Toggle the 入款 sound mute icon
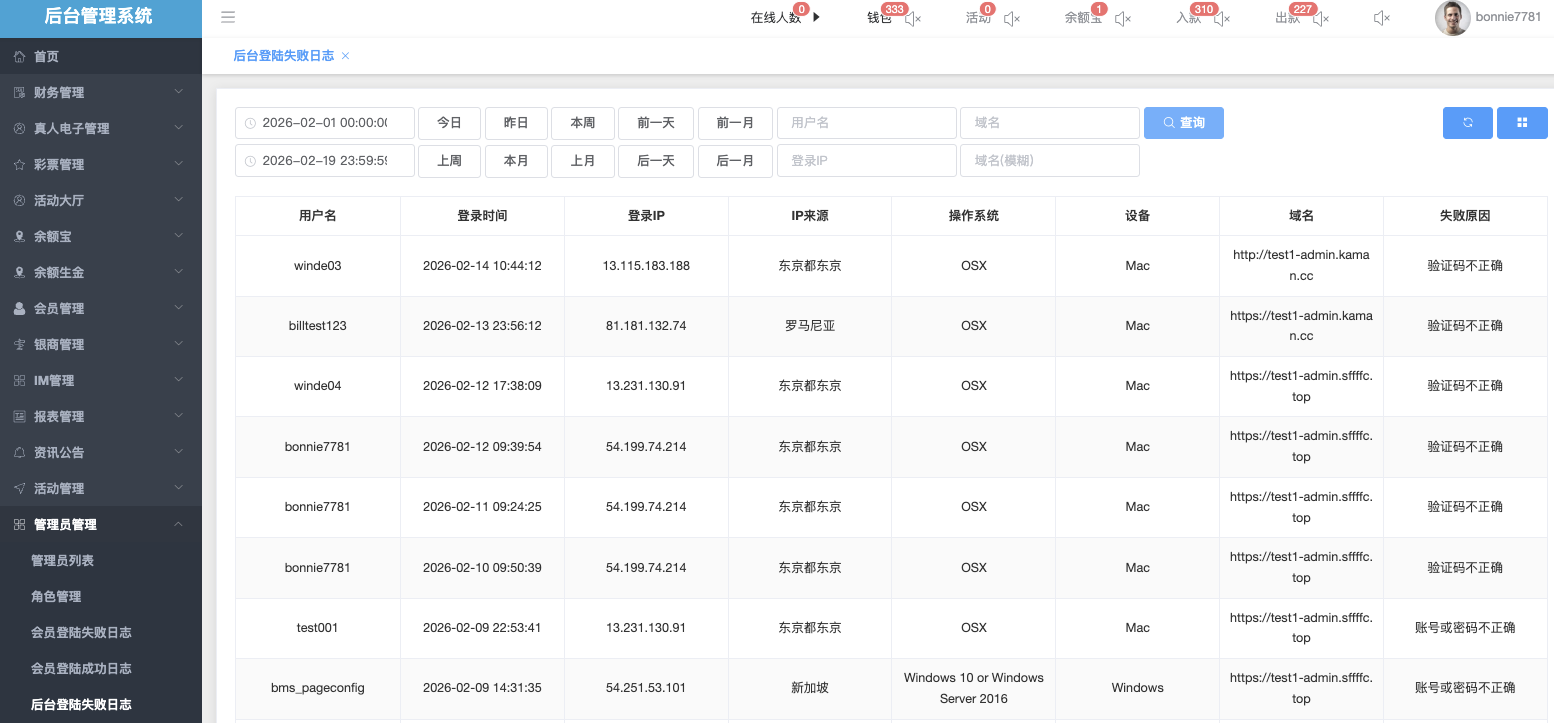 coord(1221,19)
